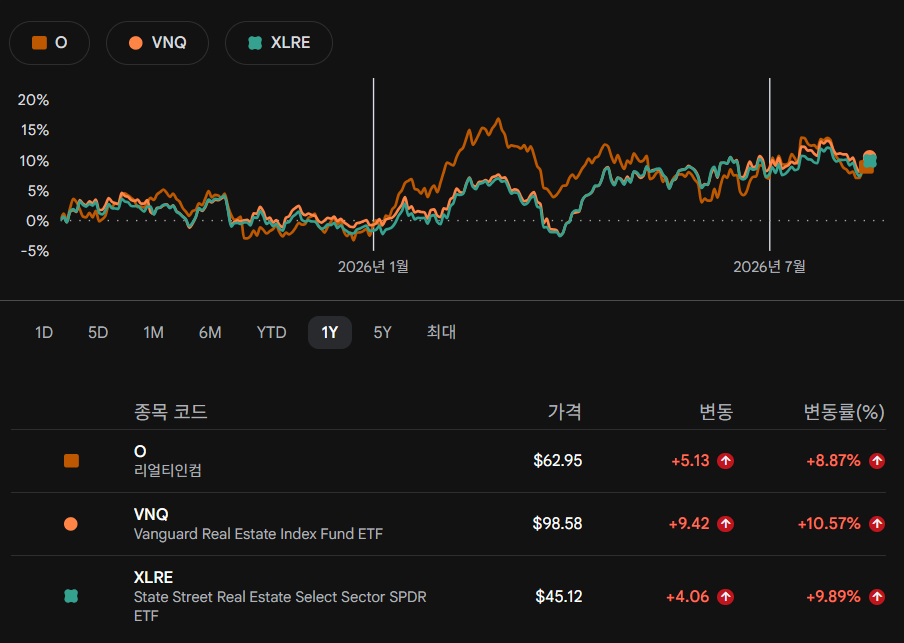The height and width of the screenshot is (643, 904).
Task: Click the 20% y-axis label
Action: pos(33,100)
